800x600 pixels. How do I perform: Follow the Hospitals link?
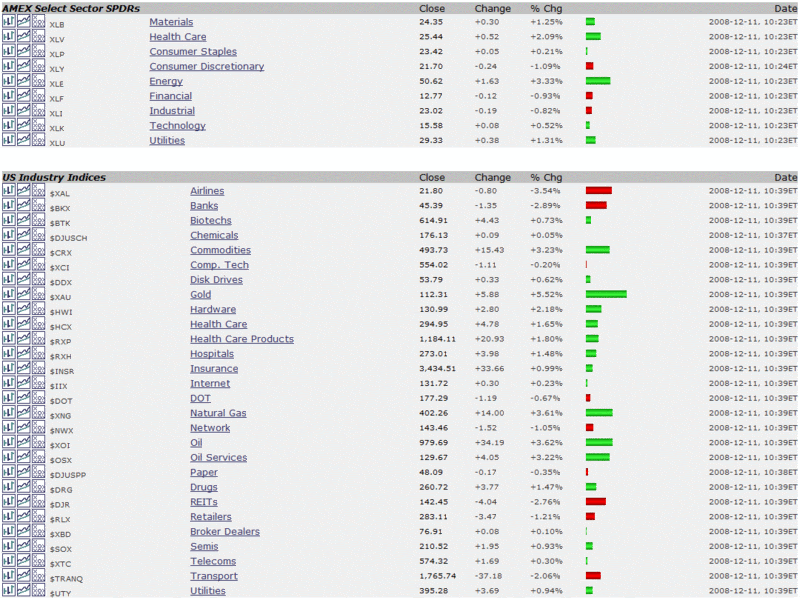[212, 354]
